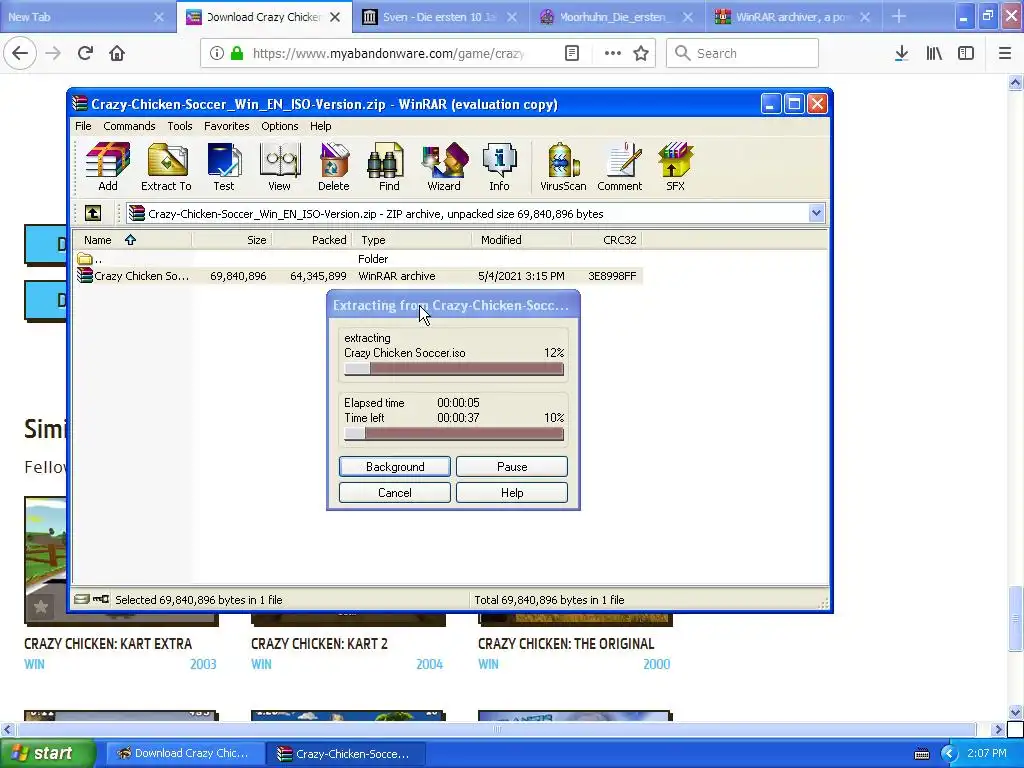Toggle reader view in address bar
Screen dimensions: 1024x768
[571, 53]
